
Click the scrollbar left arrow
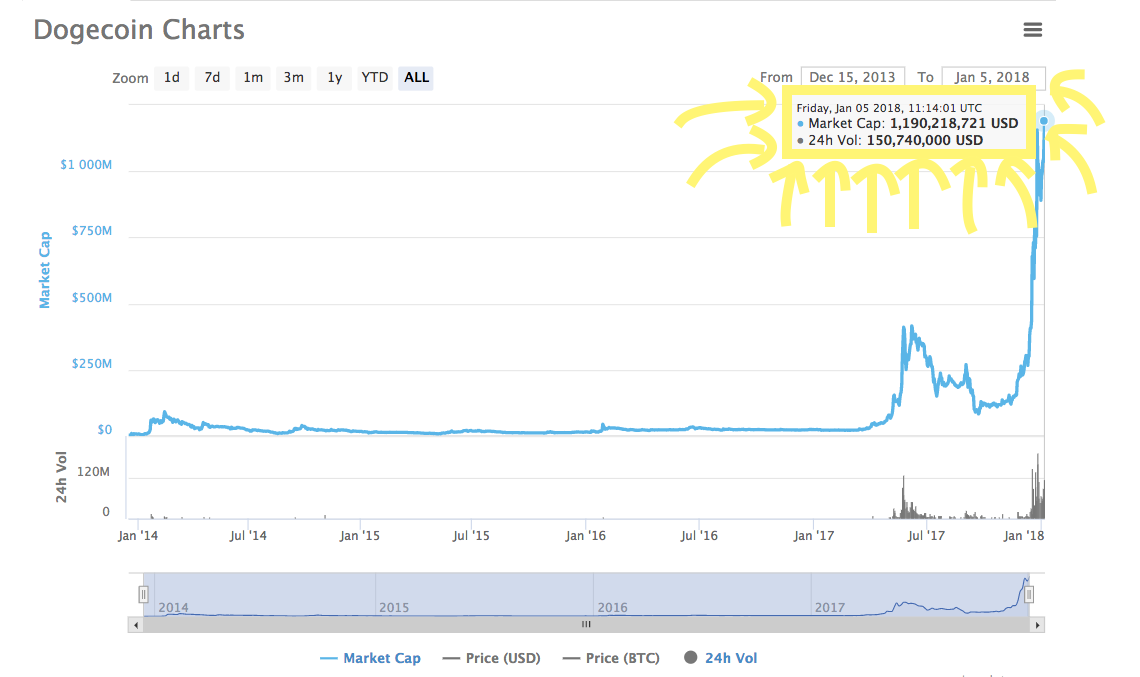pyautogui.click(x=135, y=624)
